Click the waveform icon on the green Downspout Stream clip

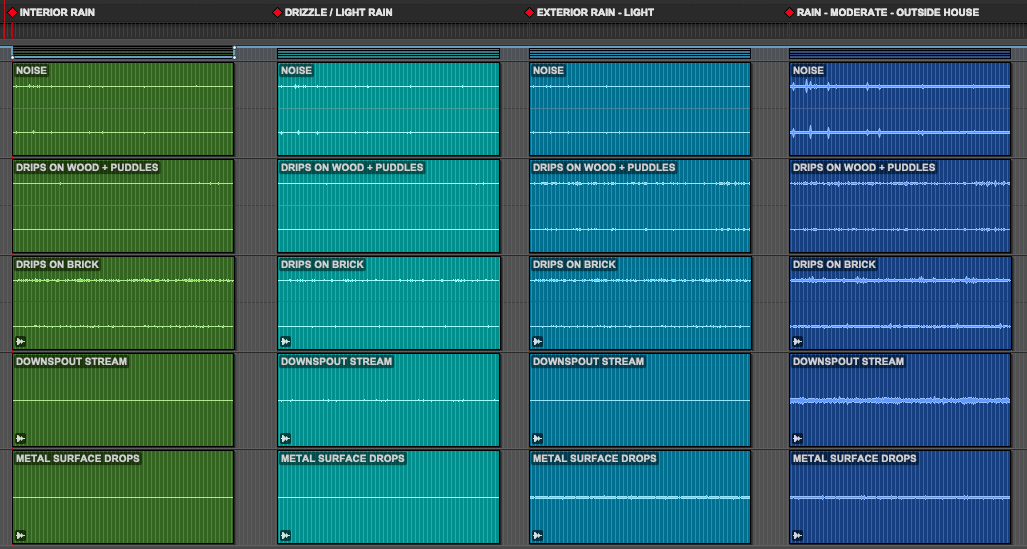pos(20,438)
